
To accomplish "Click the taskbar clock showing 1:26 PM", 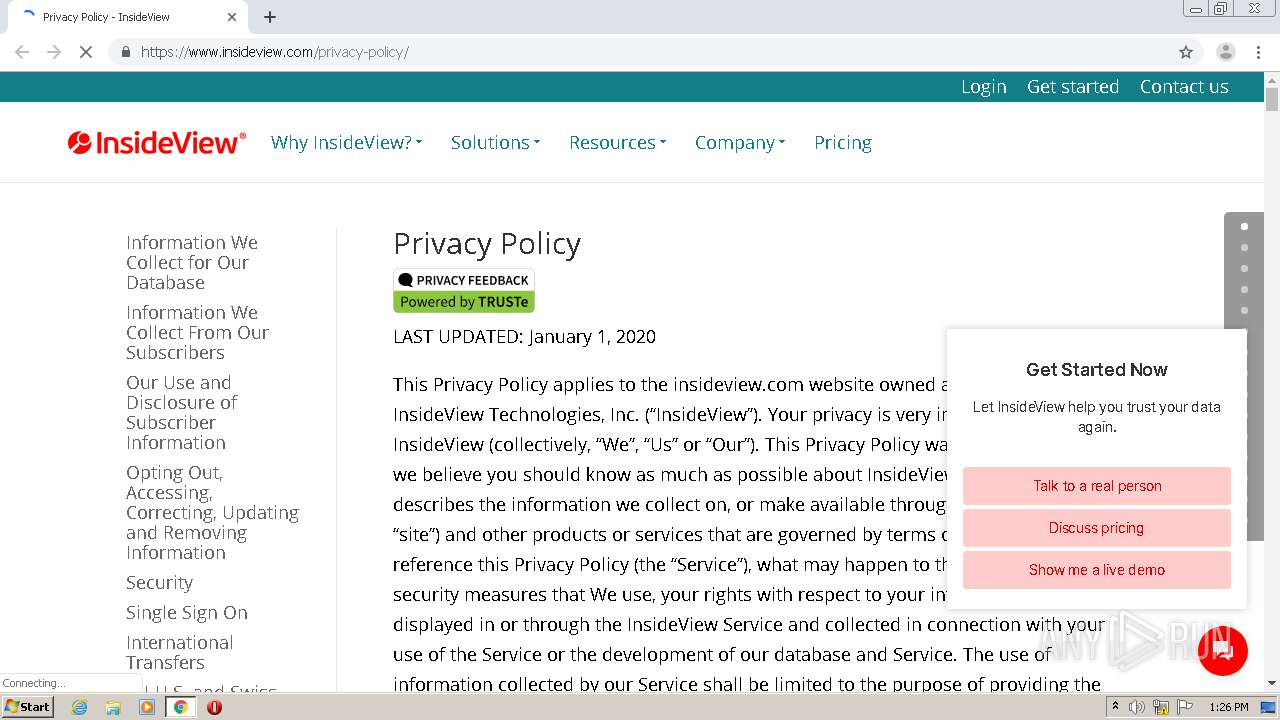I will 1228,707.
